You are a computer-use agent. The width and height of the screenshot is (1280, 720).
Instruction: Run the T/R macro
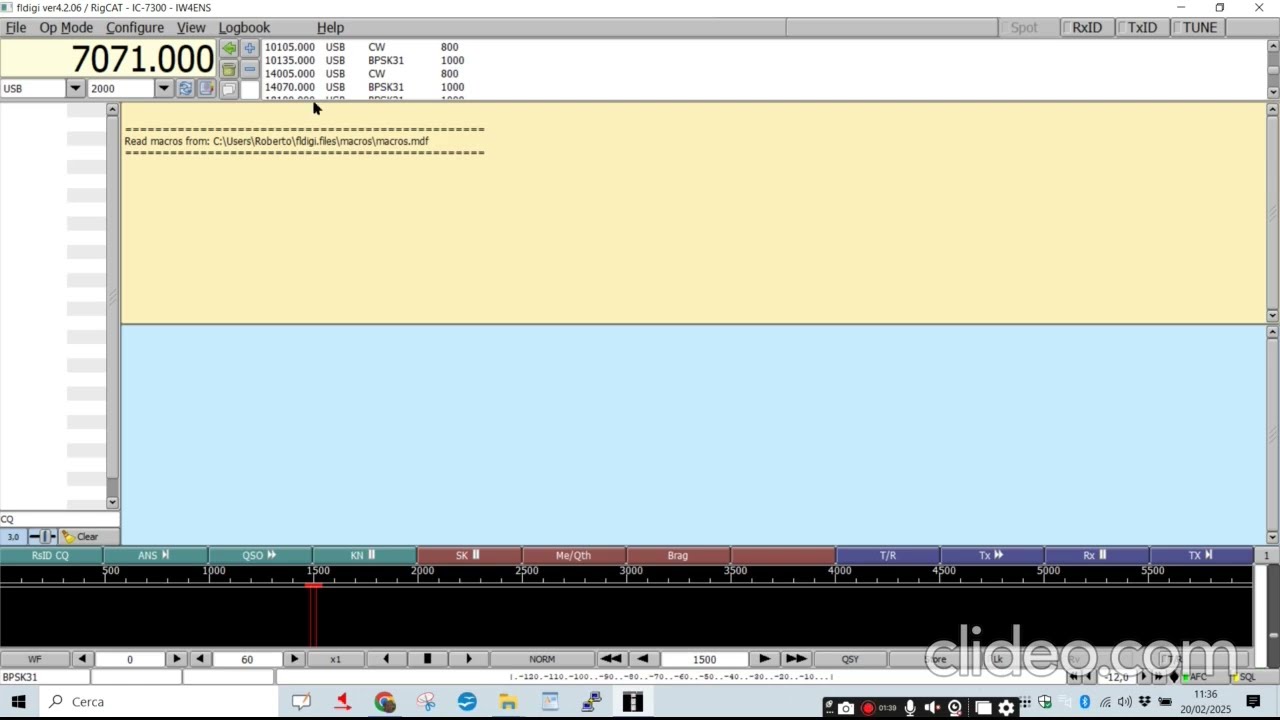887,556
